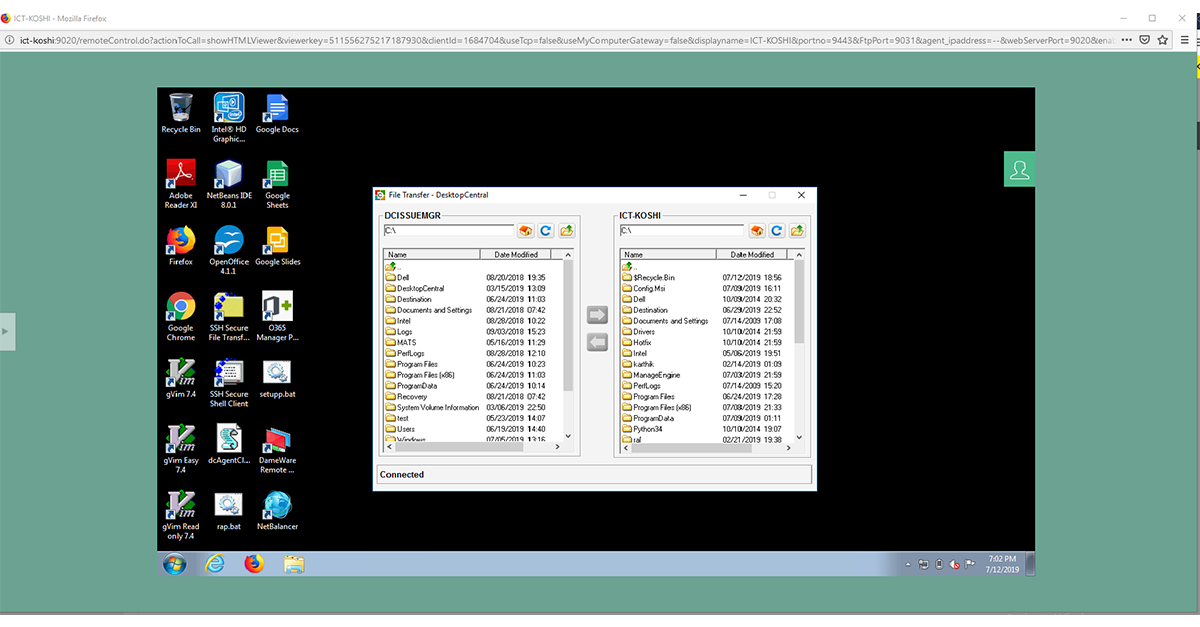Select the gVim Easy 7.4 desktop icon
The height and width of the screenshot is (627, 1200).
pyautogui.click(x=181, y=449)
